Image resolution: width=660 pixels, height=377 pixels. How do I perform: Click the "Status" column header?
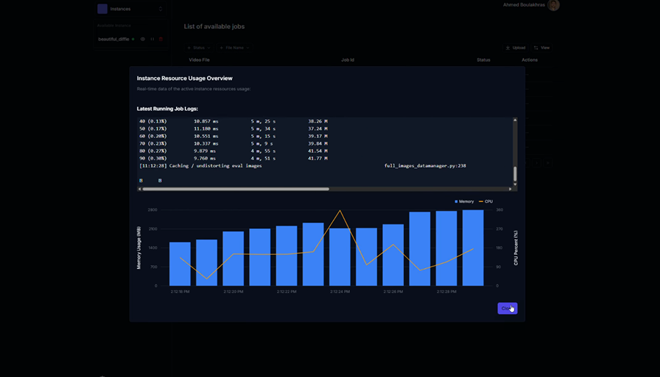[483, 60]
